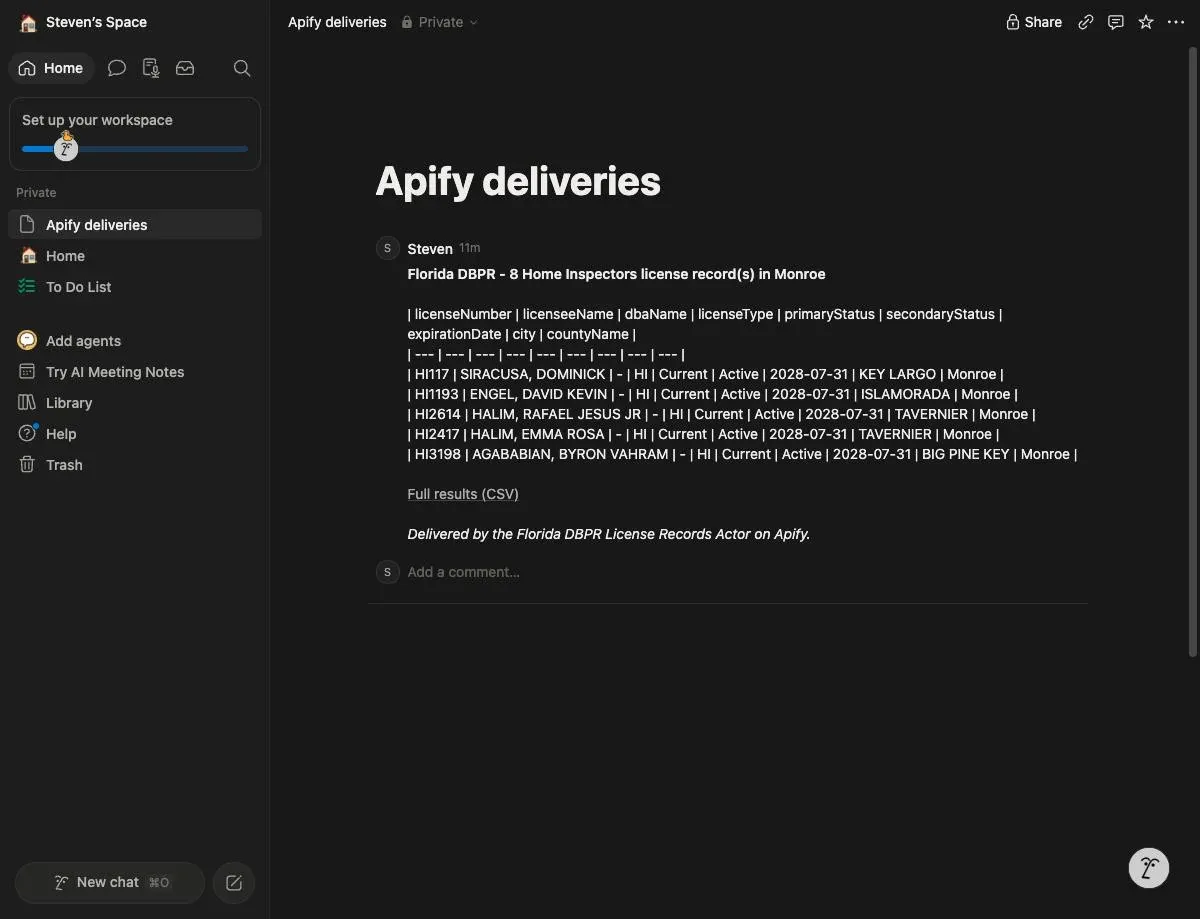Open the three-dot page options menu
Image resolution: width=1200 pixels, height=919 pixels.
click(1176, 22)
